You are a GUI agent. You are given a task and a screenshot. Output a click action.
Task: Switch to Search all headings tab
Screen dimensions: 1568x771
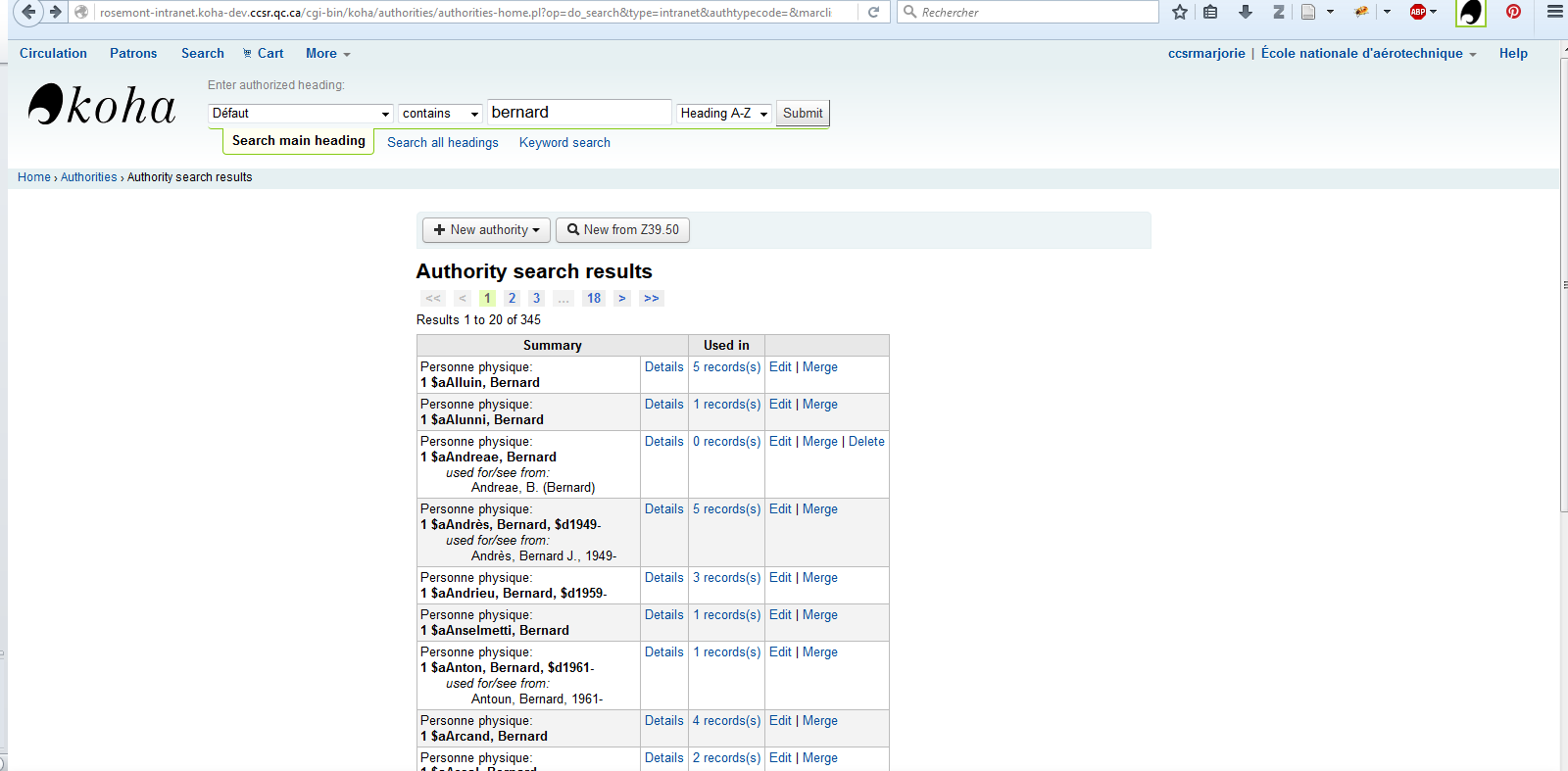point(442,143)
